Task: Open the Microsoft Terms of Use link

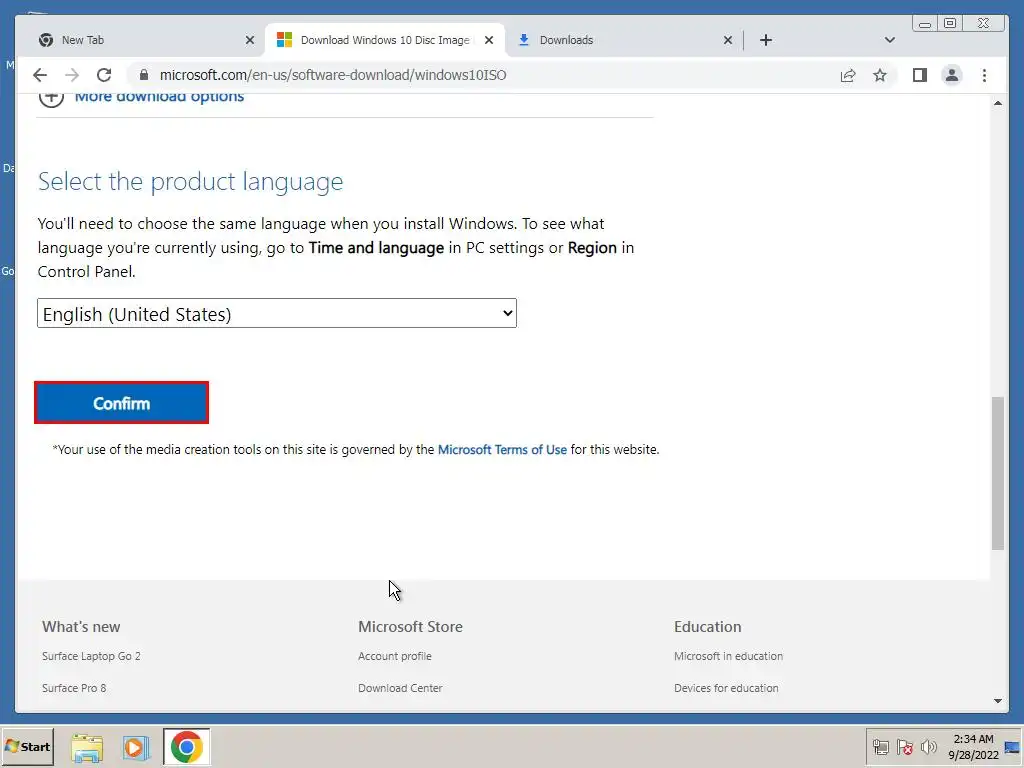Action: pos(502,449)
